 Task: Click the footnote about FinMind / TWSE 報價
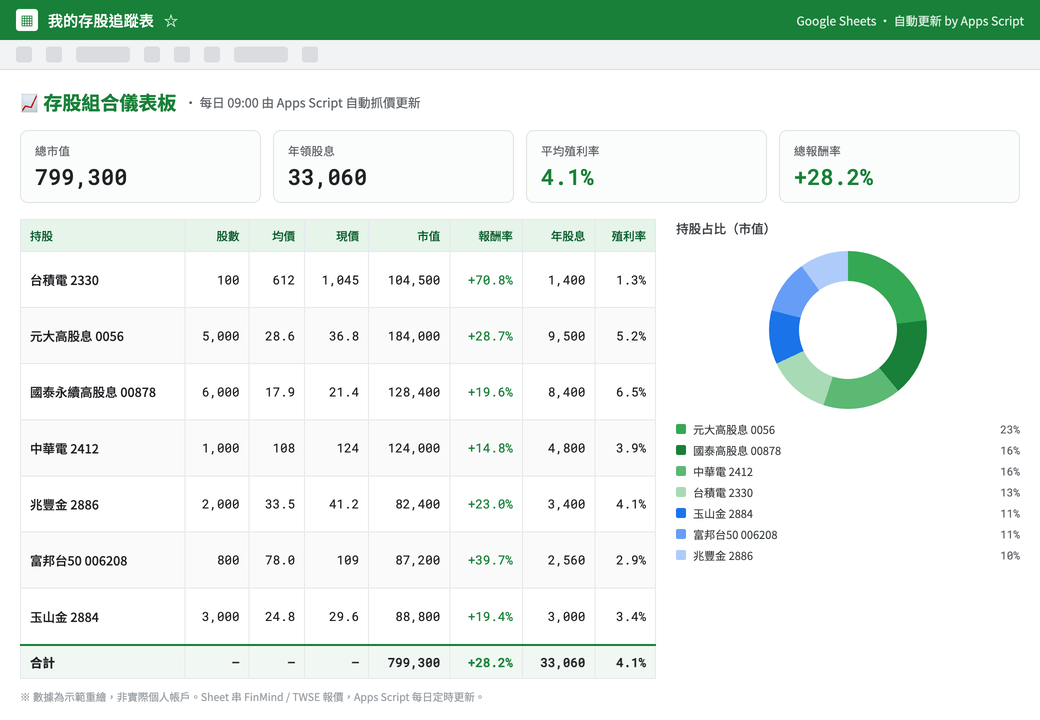(251, 697)
